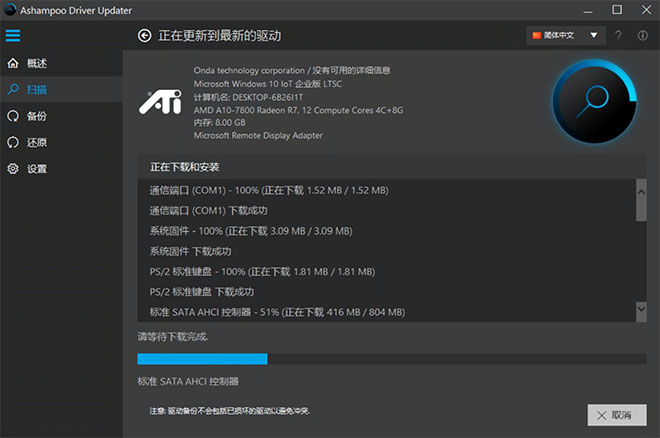Click the back arrow next to 正在更新到最新的驱动
Image resolution: width=660 pixels, height=438 pixels.
point(144,36)
